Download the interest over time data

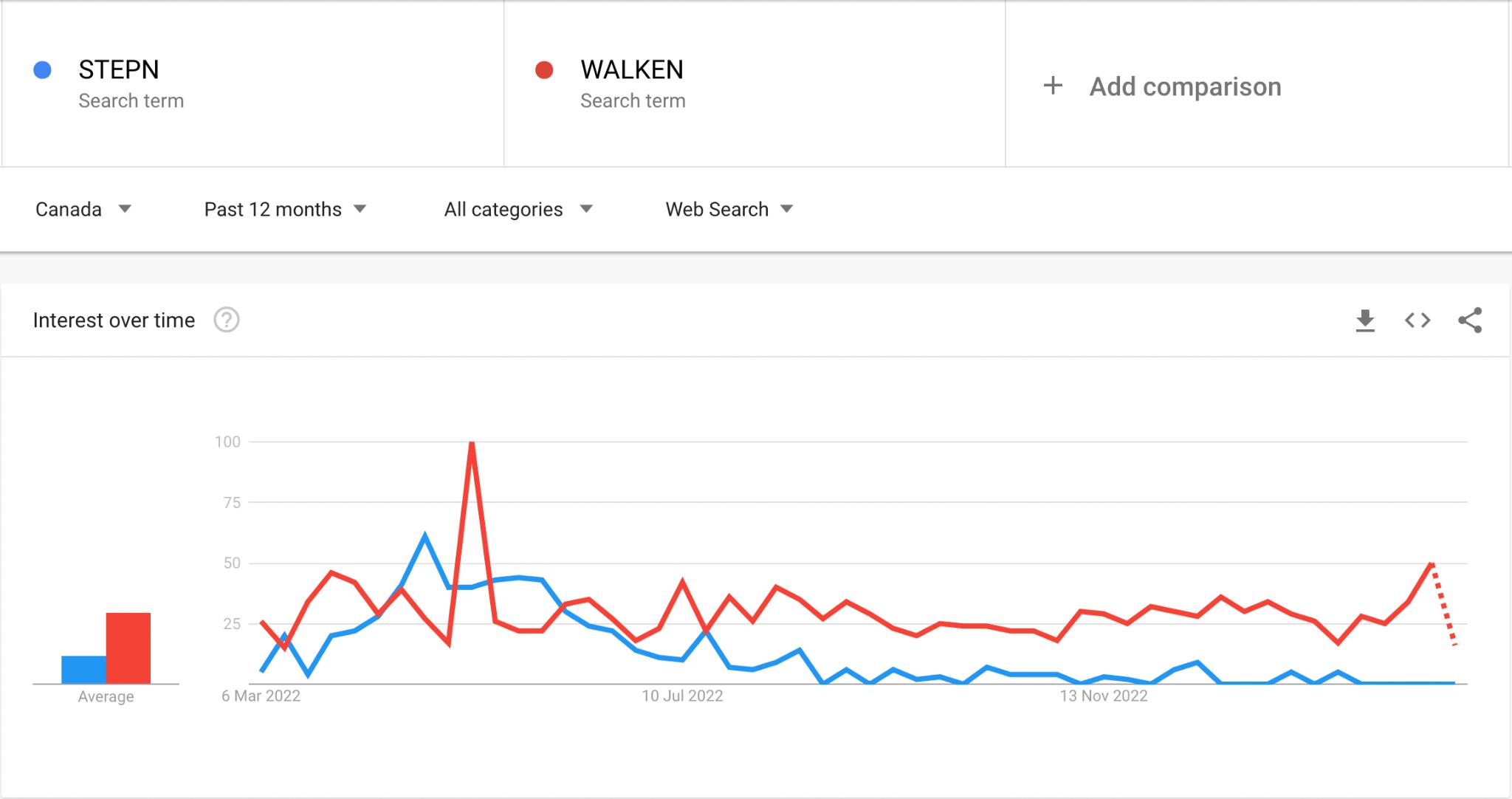coord(1365,320)
